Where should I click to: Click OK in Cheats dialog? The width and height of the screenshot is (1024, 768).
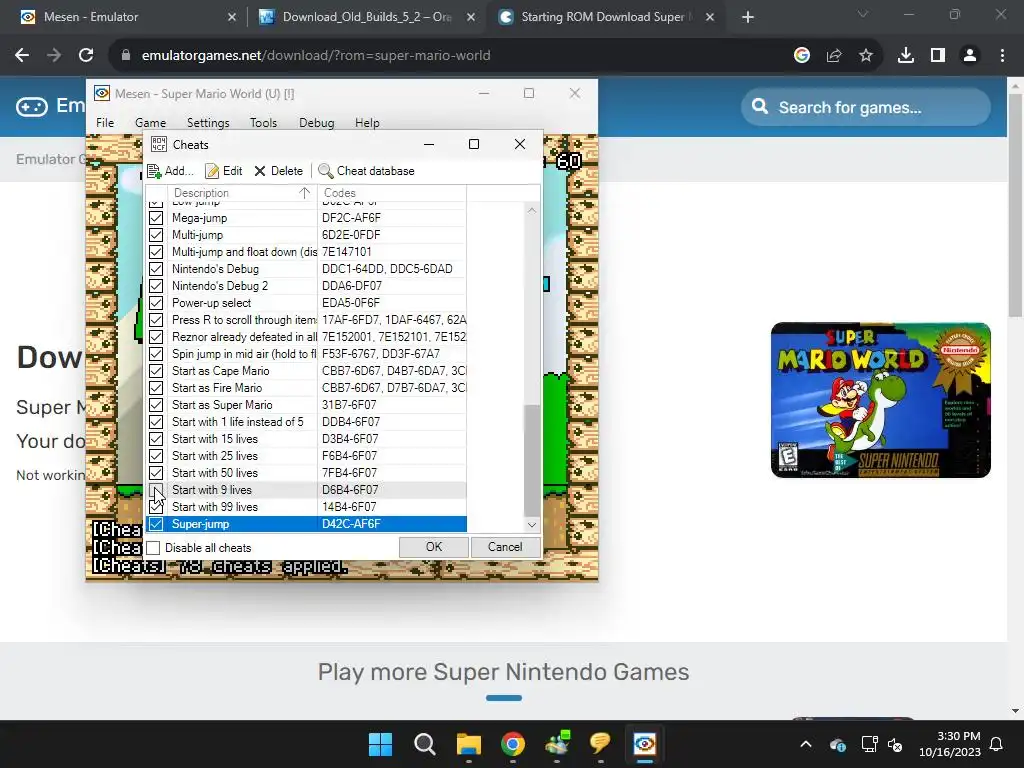[434, 547]
